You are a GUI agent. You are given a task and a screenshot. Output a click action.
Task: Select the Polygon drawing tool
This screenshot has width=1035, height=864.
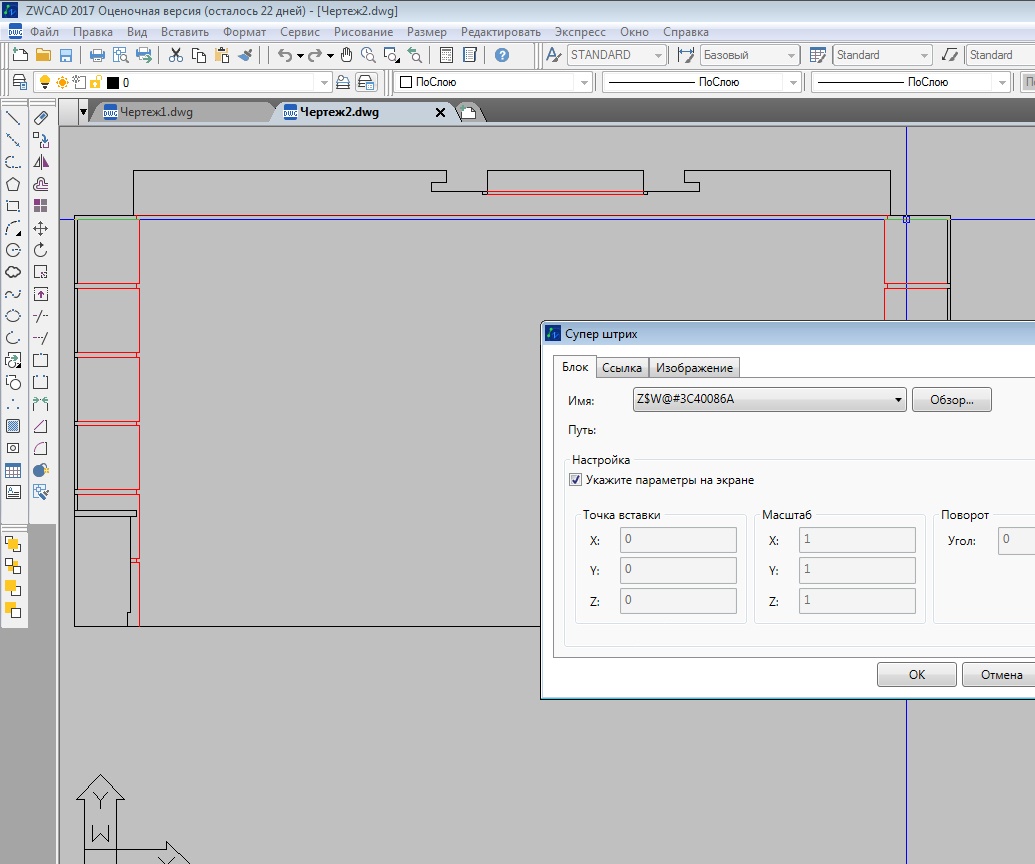coord(13,184)
